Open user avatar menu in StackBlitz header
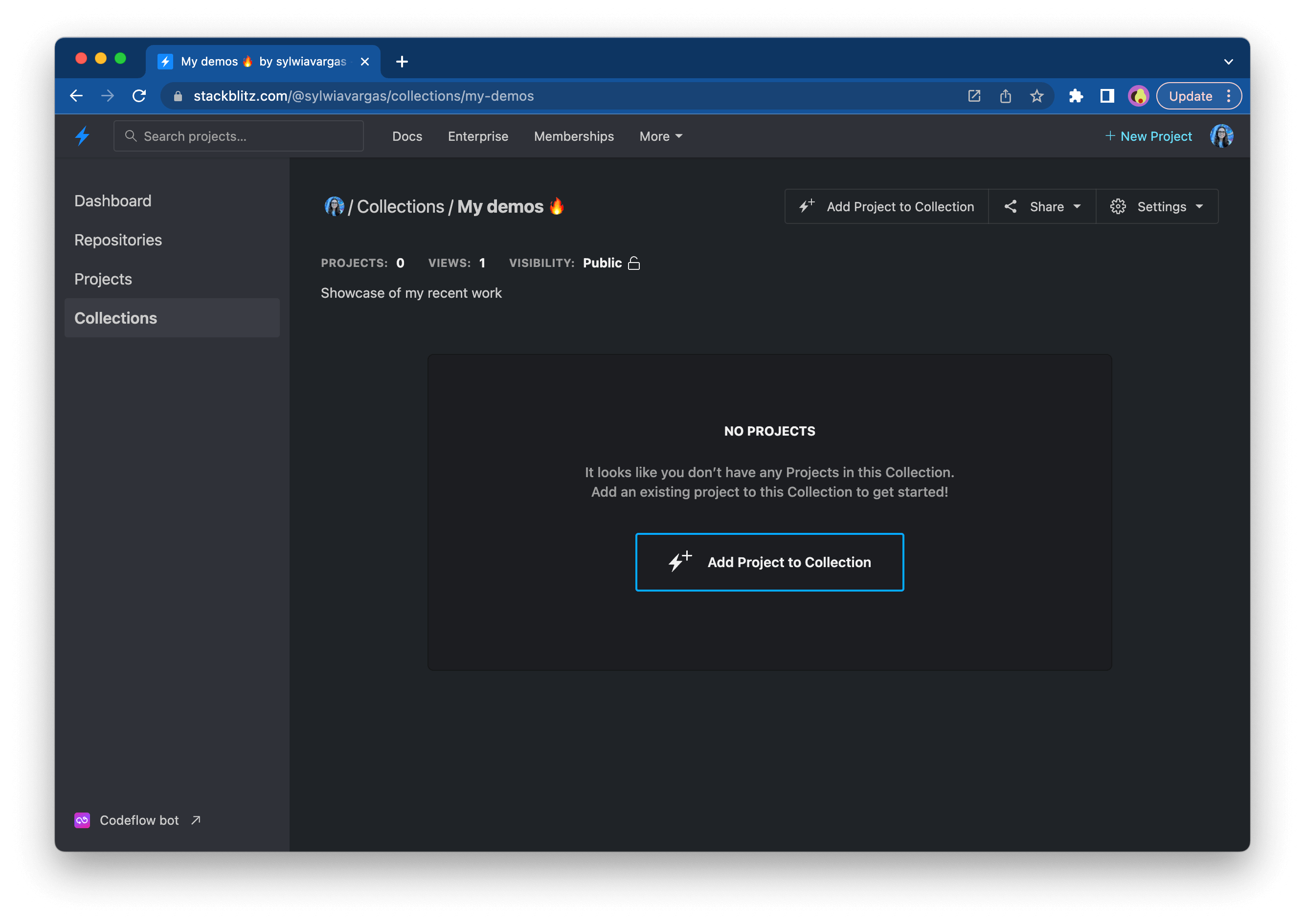 [x=1221, y=136]
